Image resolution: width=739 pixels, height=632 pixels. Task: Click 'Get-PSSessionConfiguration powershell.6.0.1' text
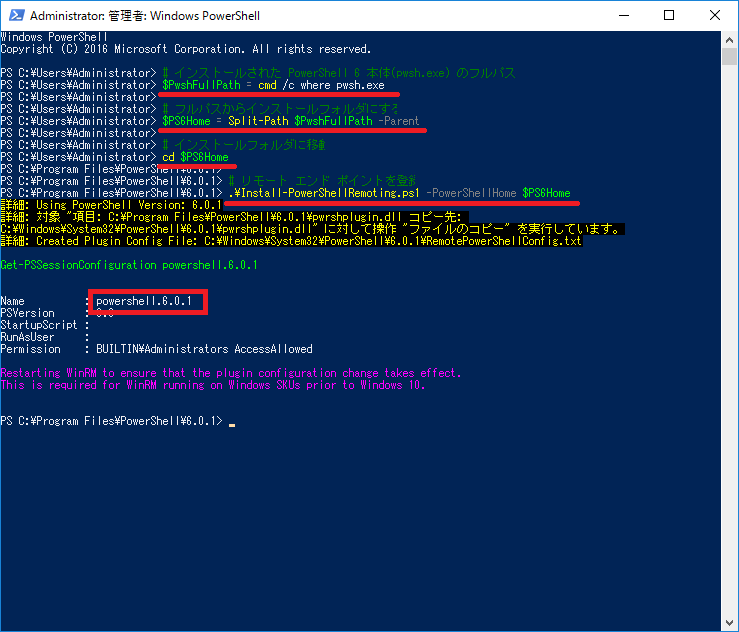point(129,265)
